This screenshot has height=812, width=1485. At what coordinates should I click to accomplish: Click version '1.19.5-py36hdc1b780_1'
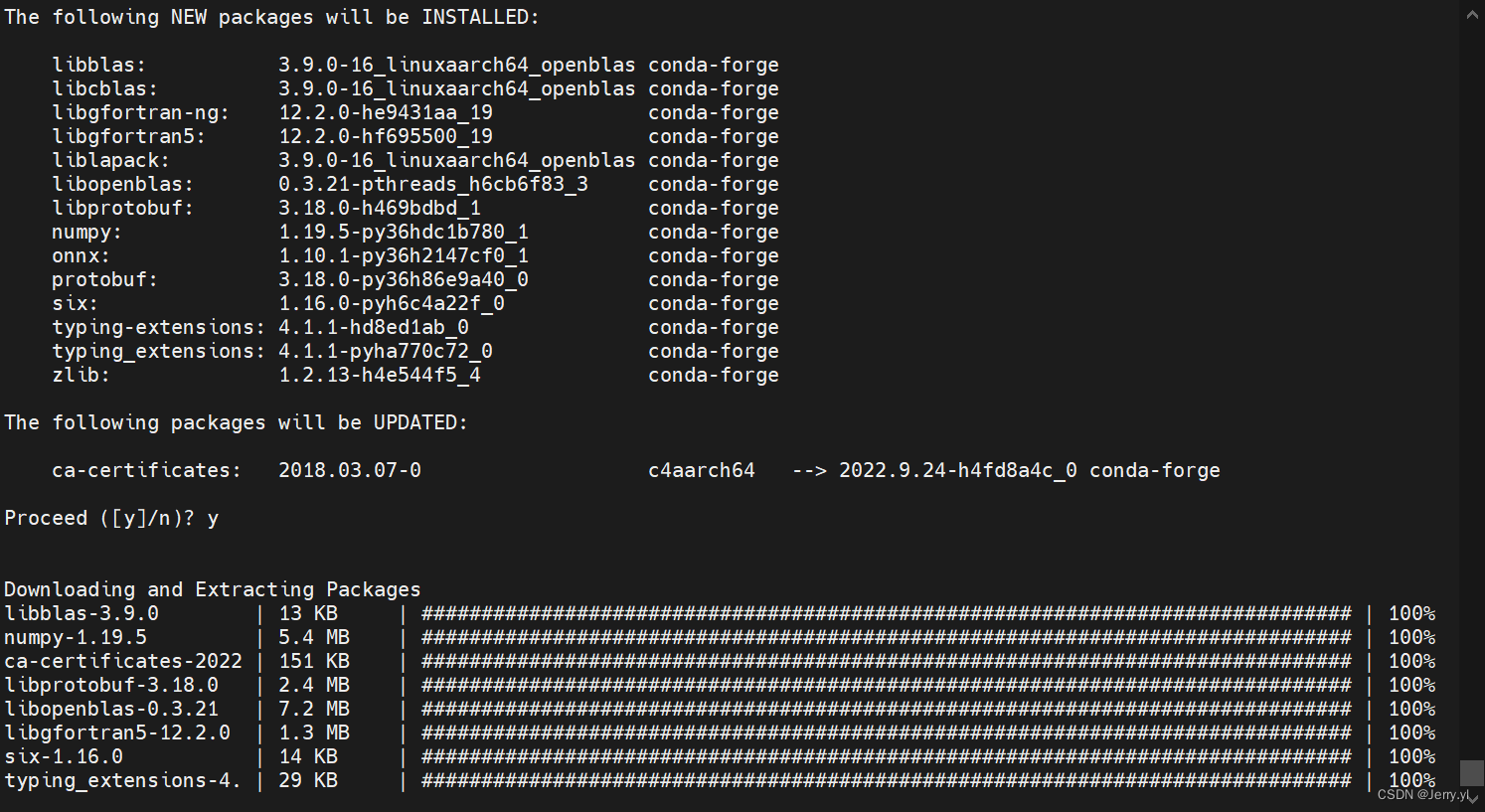tap(404, 233)
